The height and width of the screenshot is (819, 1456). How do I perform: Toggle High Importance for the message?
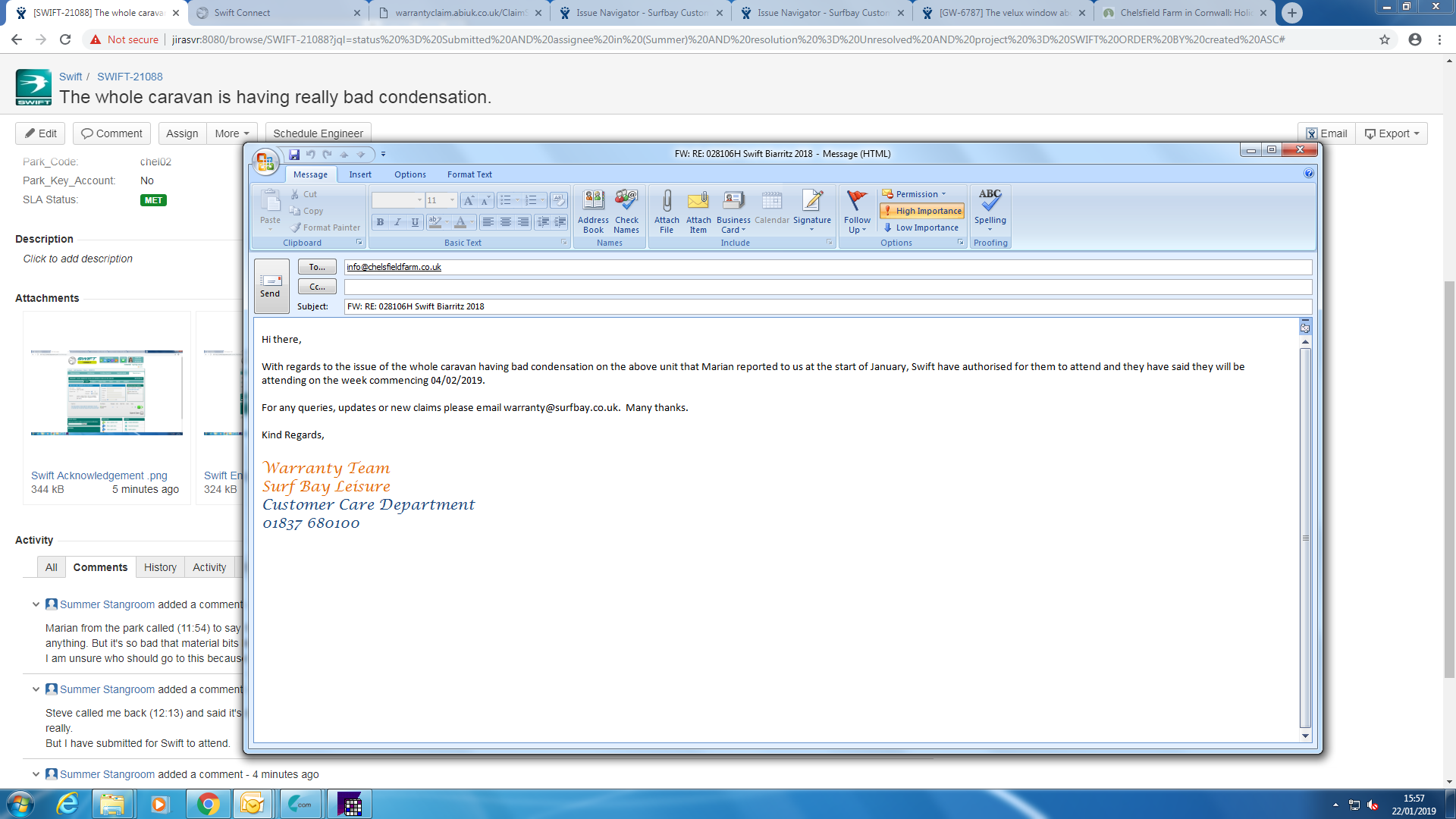coord(922,211)
